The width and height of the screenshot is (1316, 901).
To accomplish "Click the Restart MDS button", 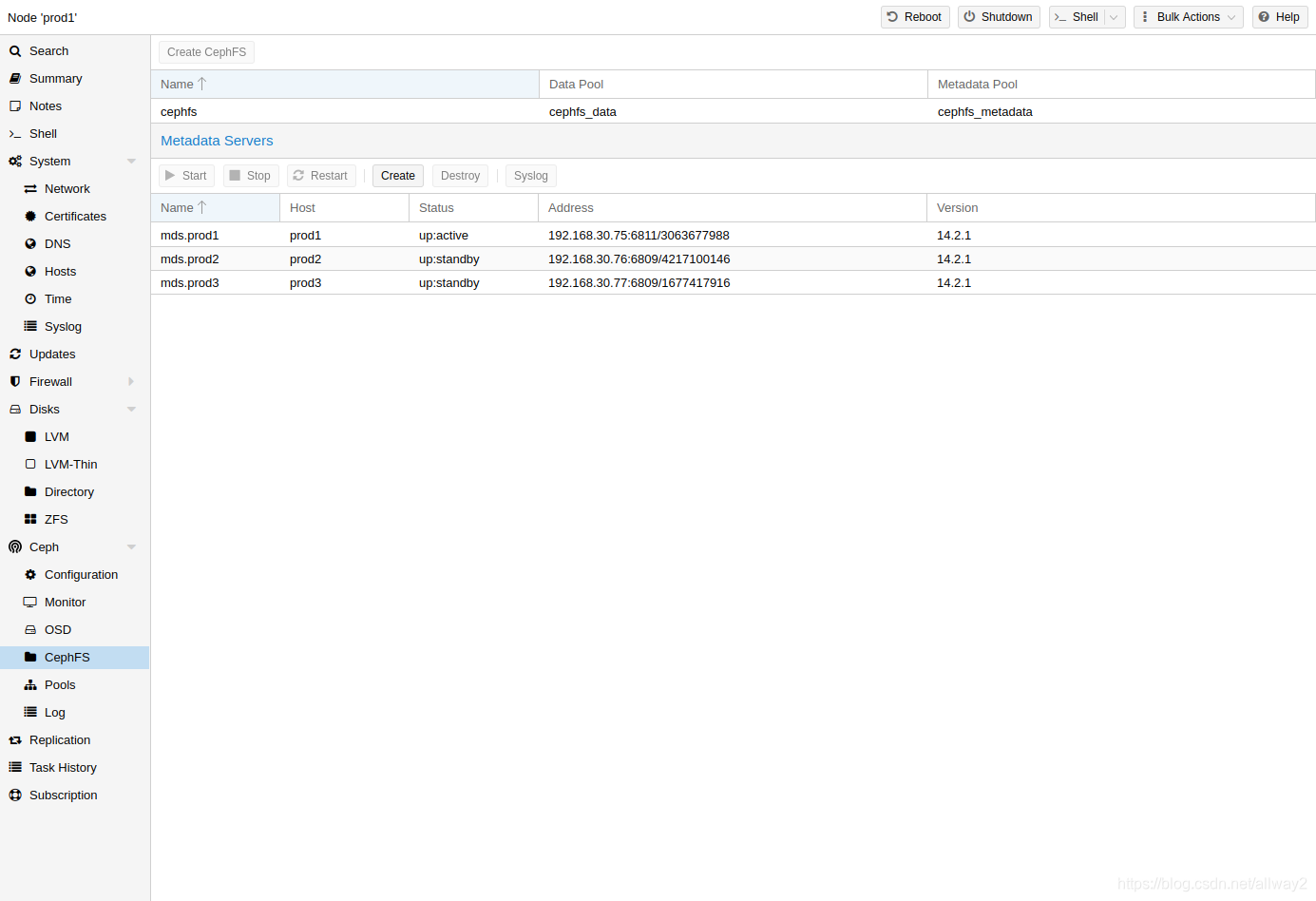I will click(x=321, y=176).
